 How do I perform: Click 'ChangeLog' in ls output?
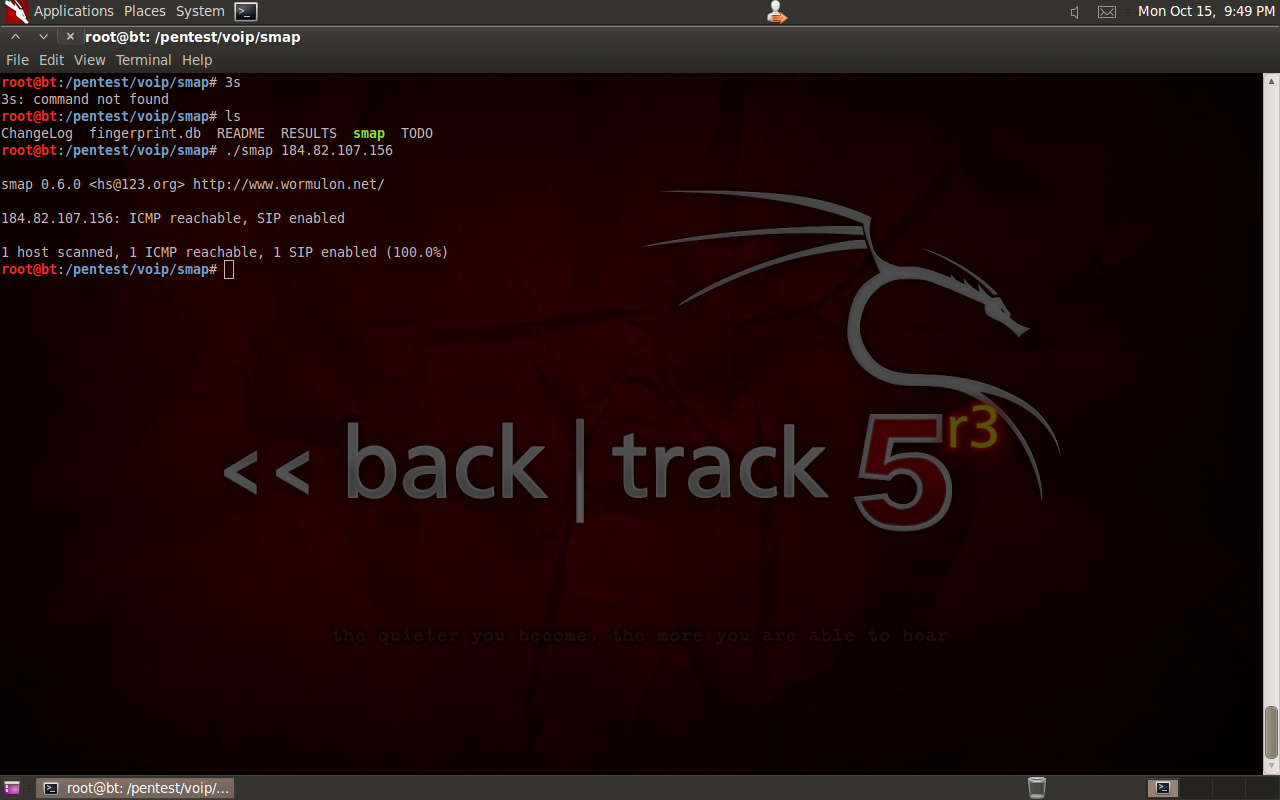tap(37, 133)
